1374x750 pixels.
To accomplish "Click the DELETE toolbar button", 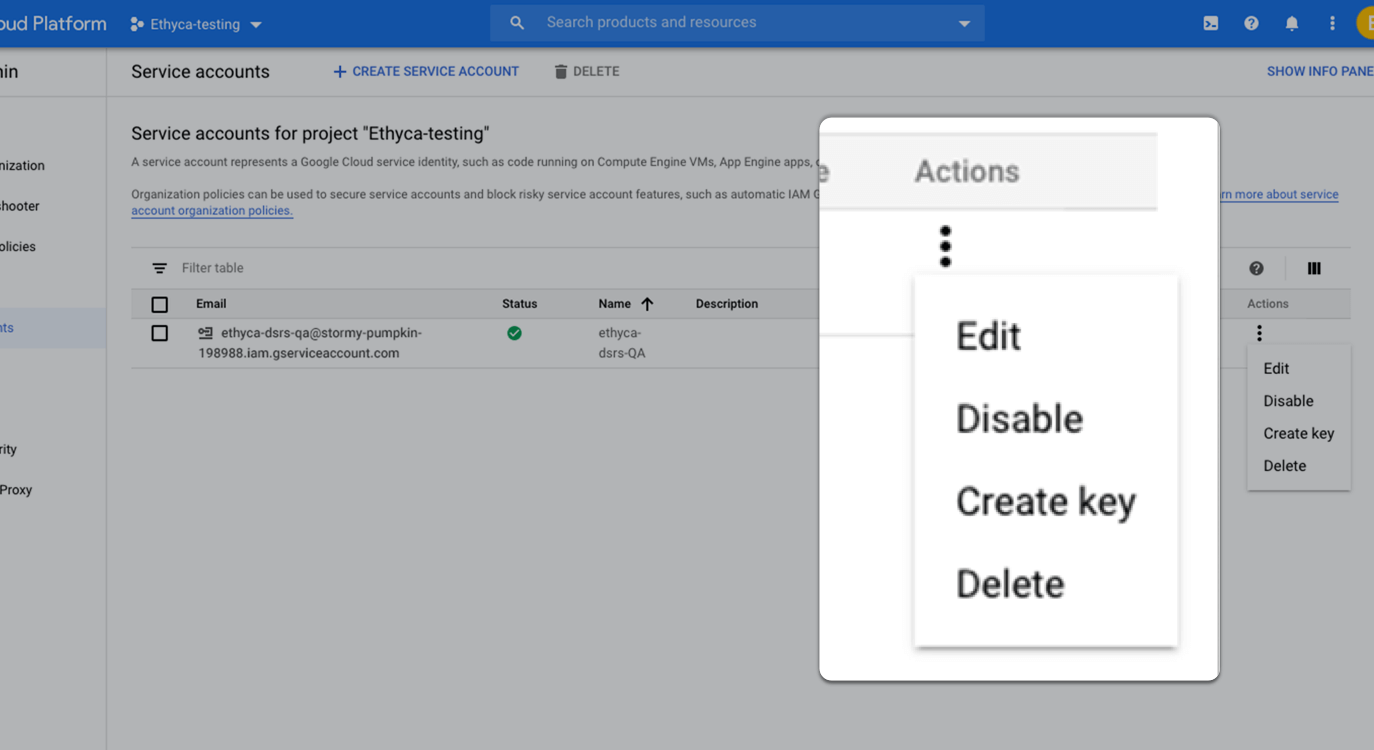I will (x=587, y=72).
